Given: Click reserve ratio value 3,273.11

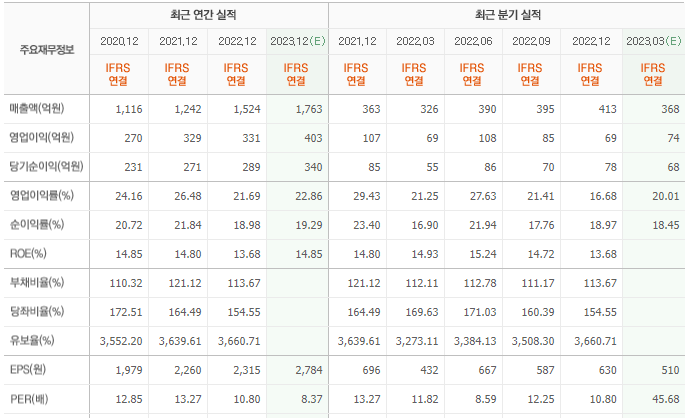Looking at the screenshot, I should click(x=417, y=341).
